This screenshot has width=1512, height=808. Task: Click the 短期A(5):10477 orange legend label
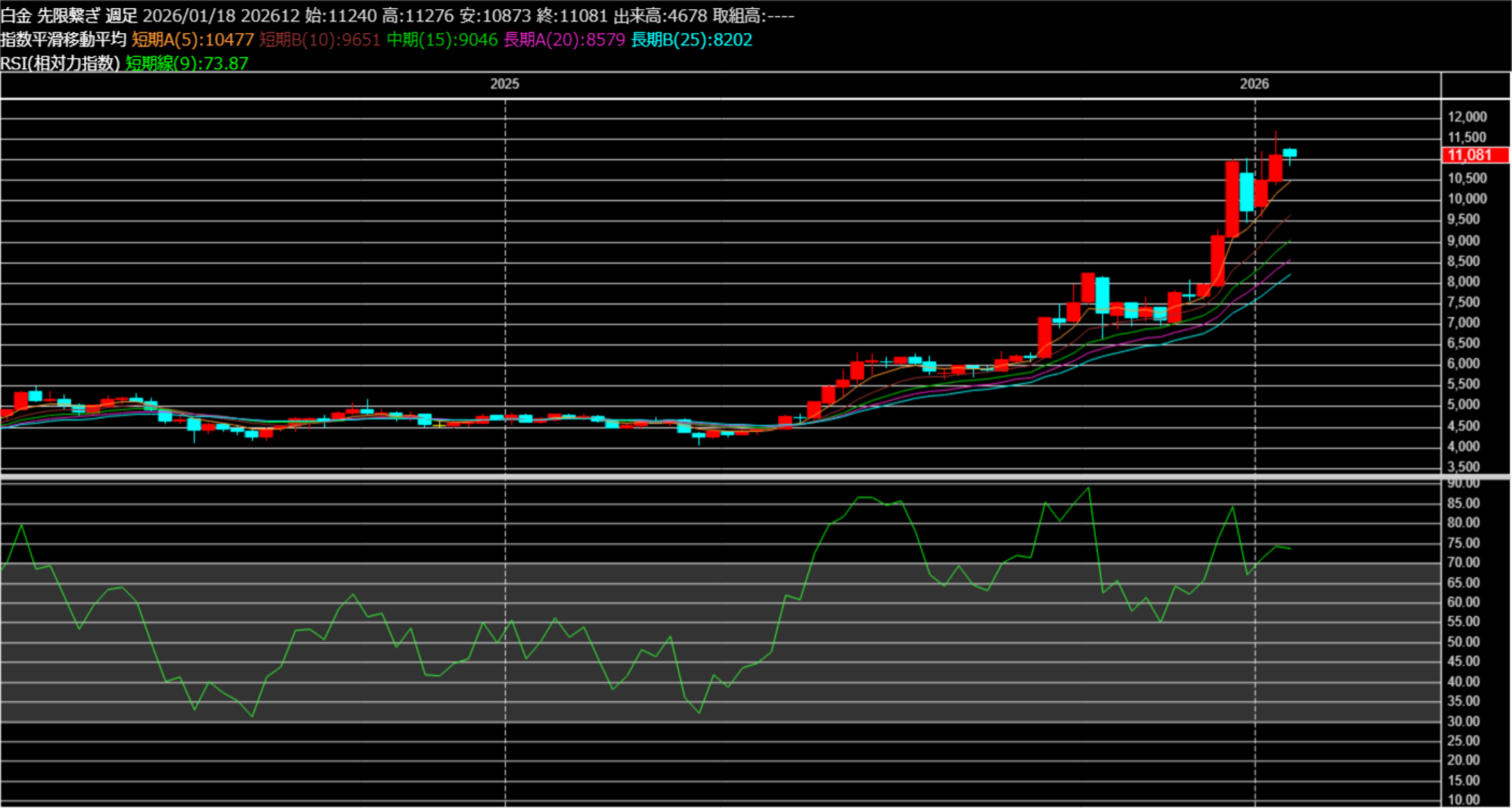click(193, 39)
